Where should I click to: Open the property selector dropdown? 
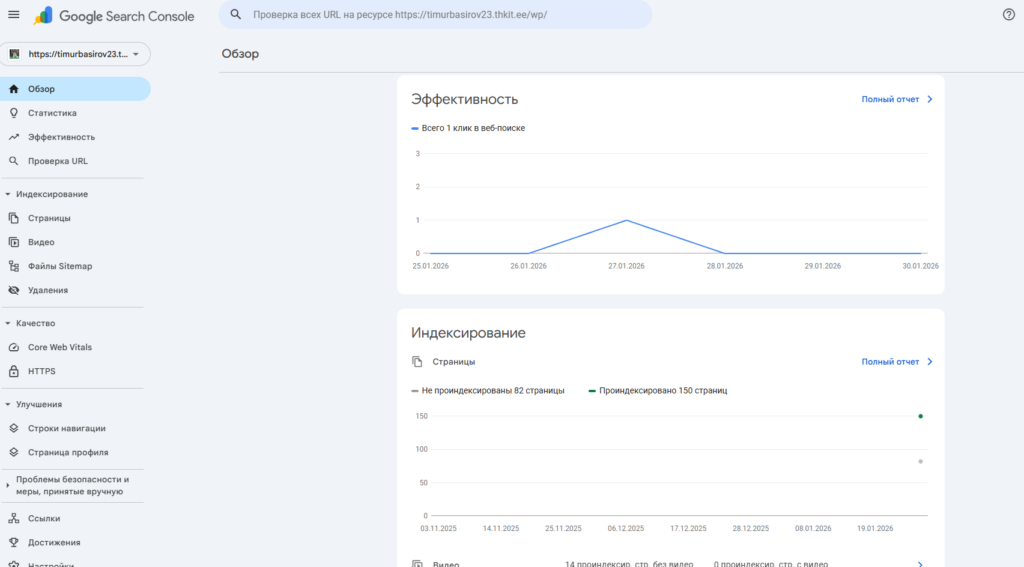75,54
